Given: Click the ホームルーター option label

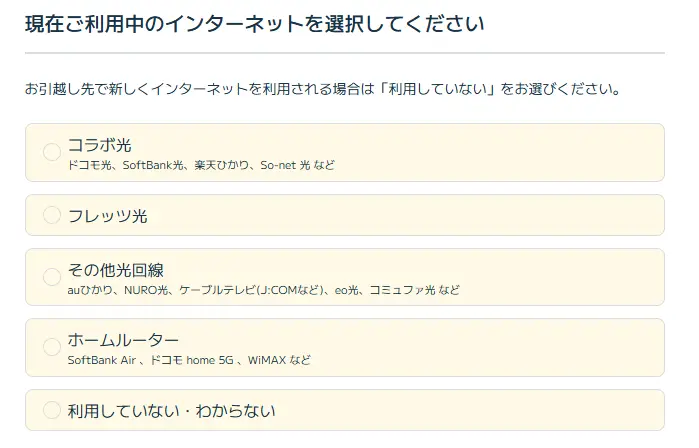Looking at the screenshot, I should pos(123,340).
